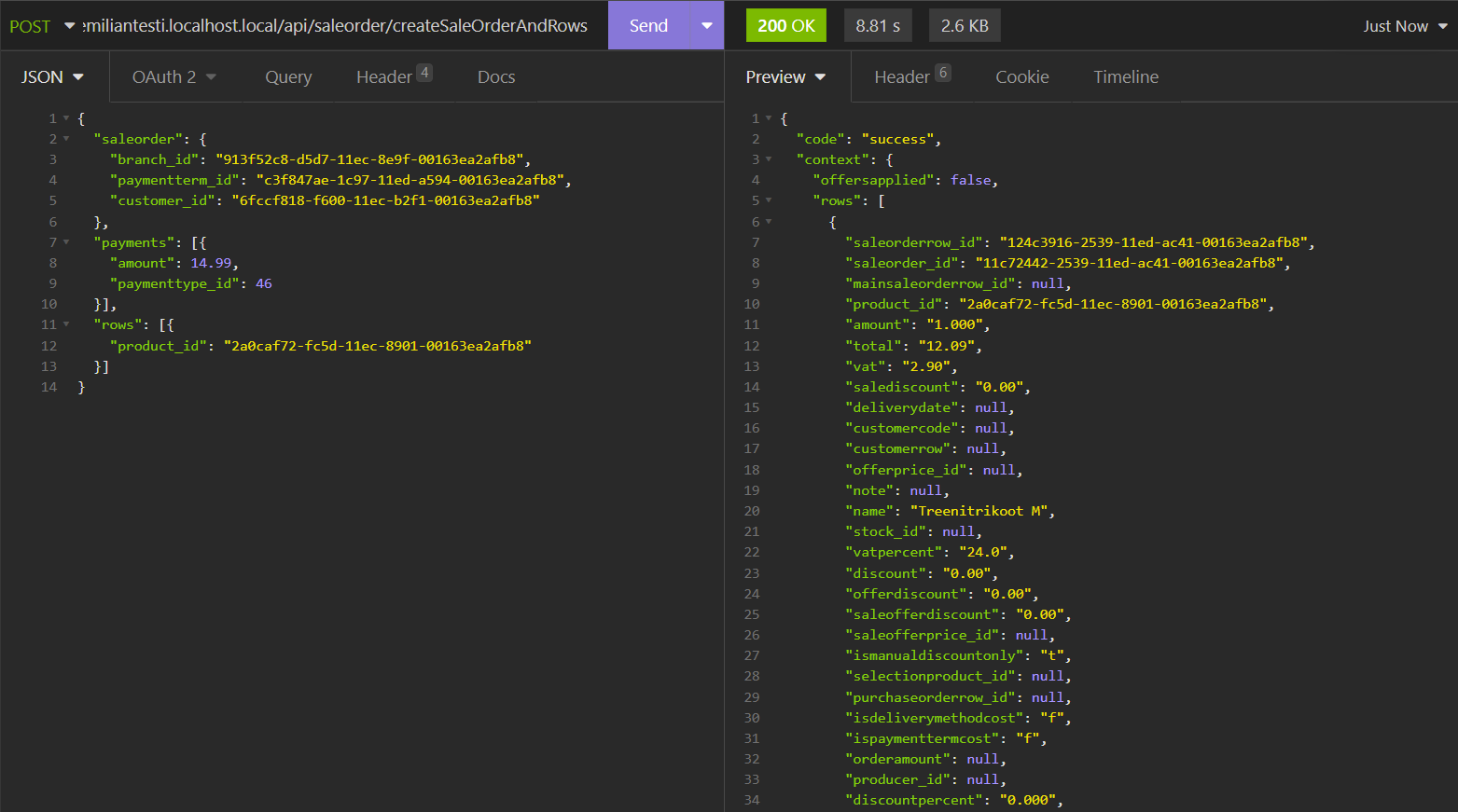
Task: Switch to the Query tab
Action: (288, 77)
